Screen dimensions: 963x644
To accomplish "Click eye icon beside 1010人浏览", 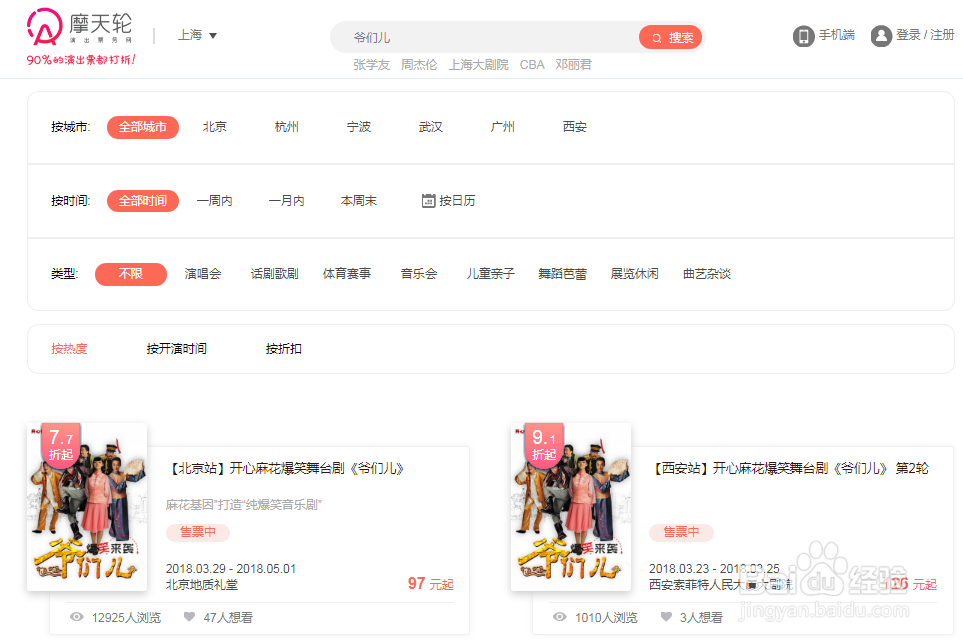I will pos(560,617).
